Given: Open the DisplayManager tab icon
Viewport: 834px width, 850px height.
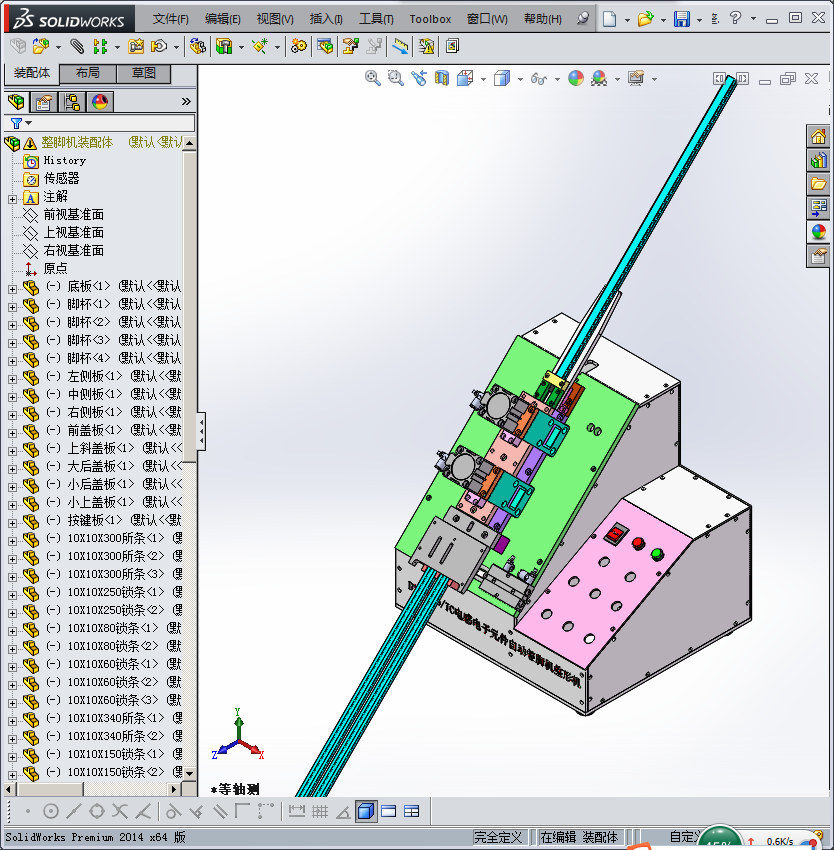Looking at the screenshot, I should click(100, 101).
